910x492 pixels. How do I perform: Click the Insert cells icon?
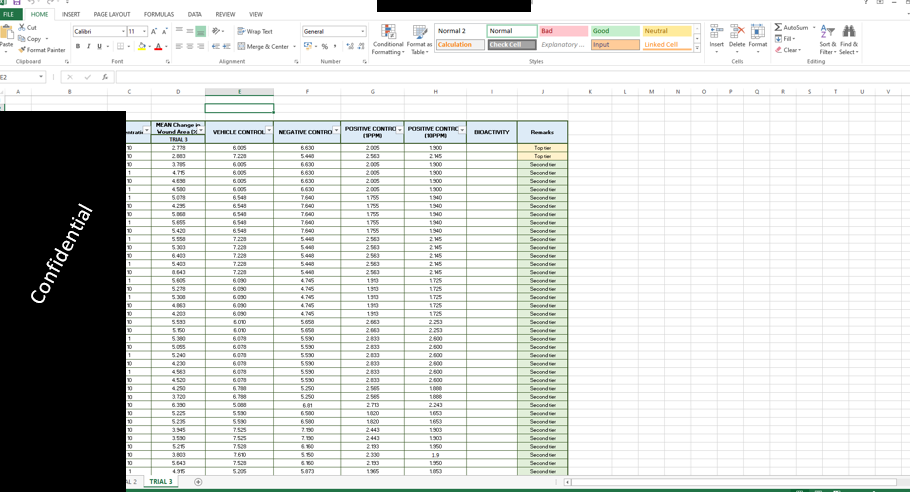click(717, 32)
